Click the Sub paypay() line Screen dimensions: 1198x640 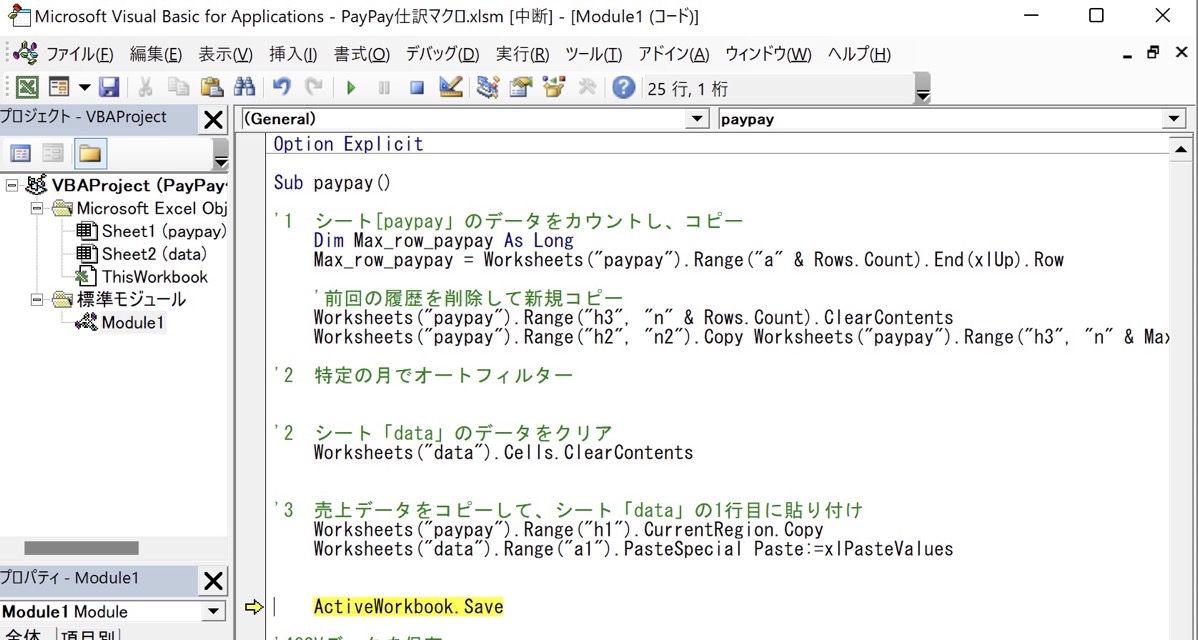tap(332, 183)
